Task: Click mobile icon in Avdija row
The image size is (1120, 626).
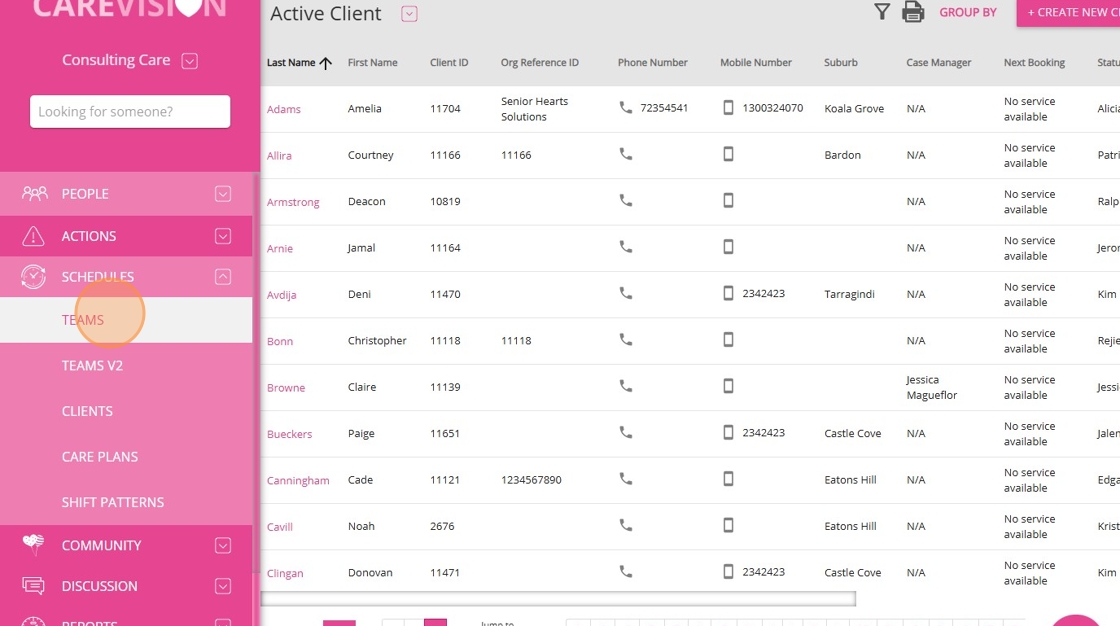Action: (728, 293)
